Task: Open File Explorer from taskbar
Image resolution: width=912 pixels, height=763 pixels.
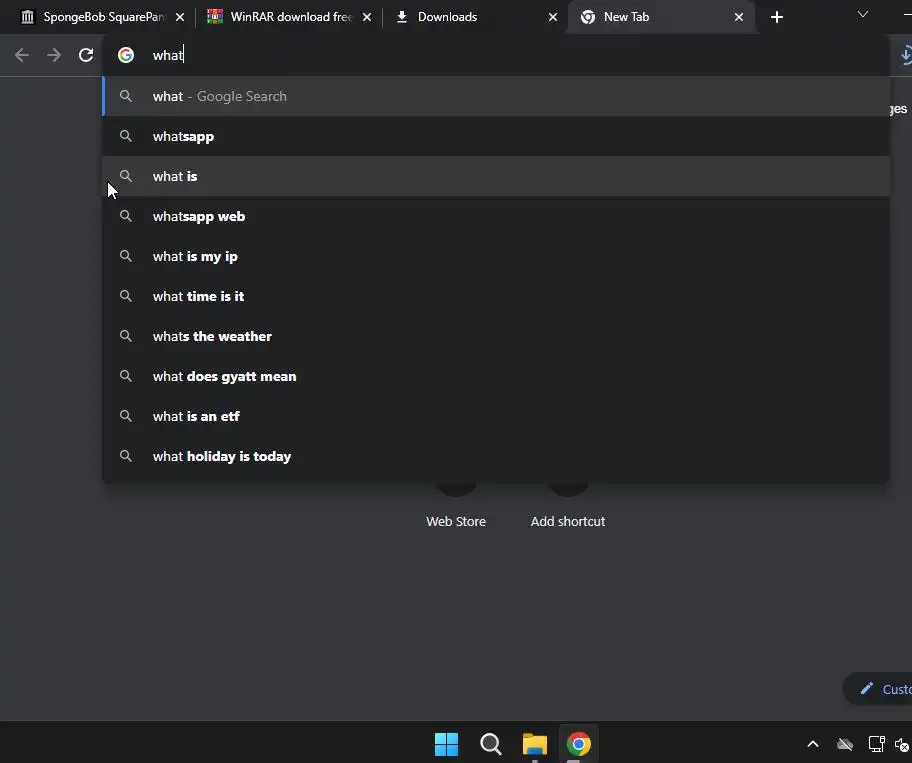Action: coord(535,744)
